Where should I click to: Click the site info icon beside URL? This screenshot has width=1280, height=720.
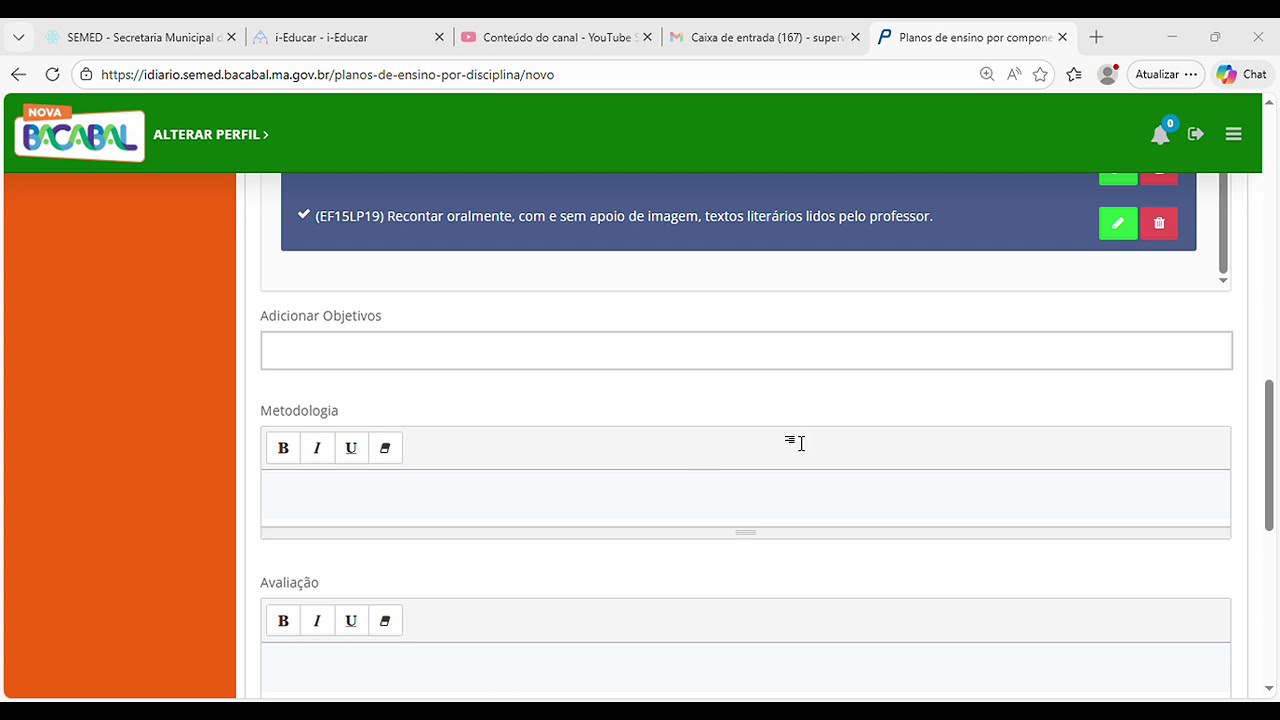pos(87,74)
